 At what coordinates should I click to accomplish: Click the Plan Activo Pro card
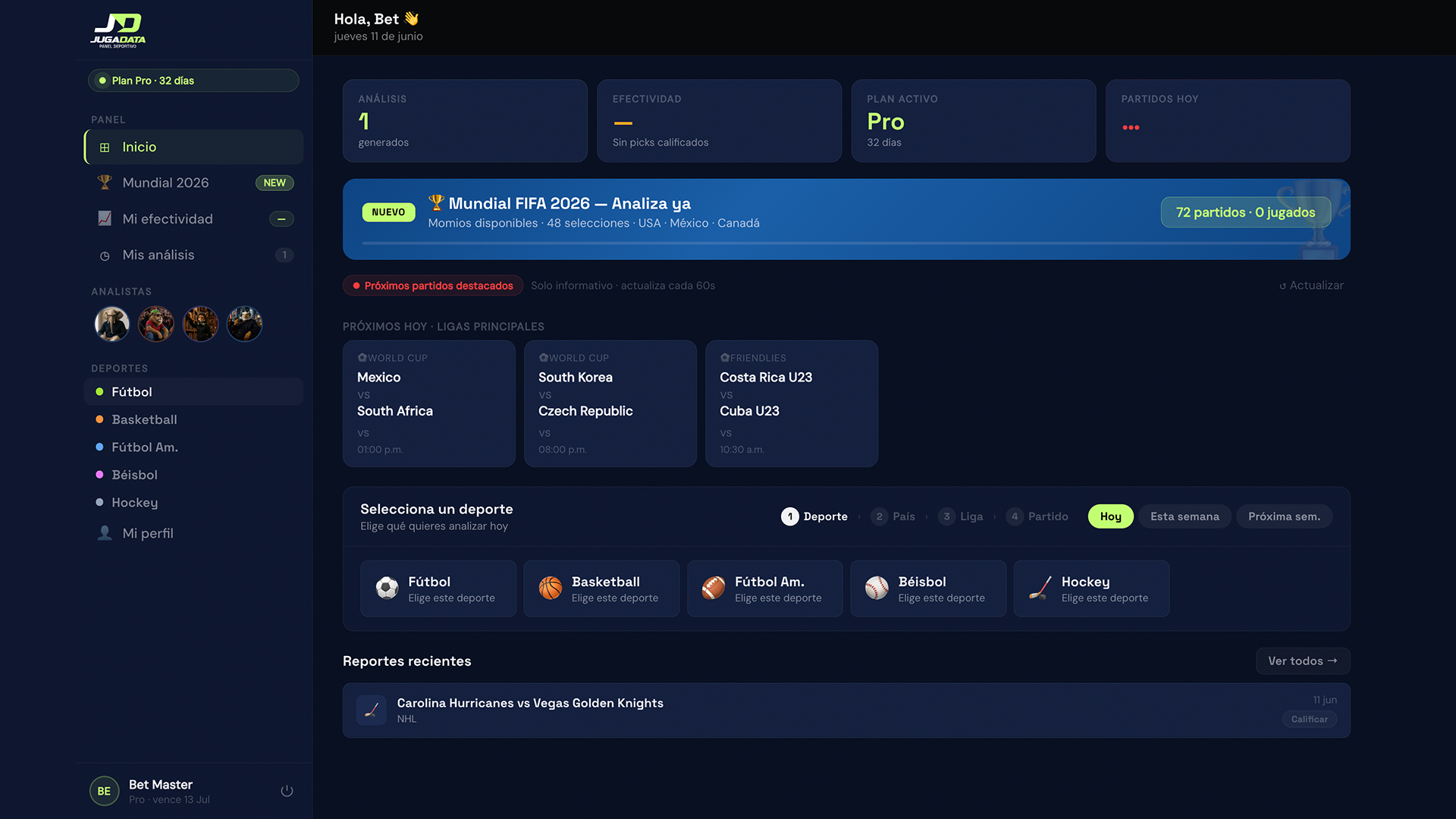[974, 121]
